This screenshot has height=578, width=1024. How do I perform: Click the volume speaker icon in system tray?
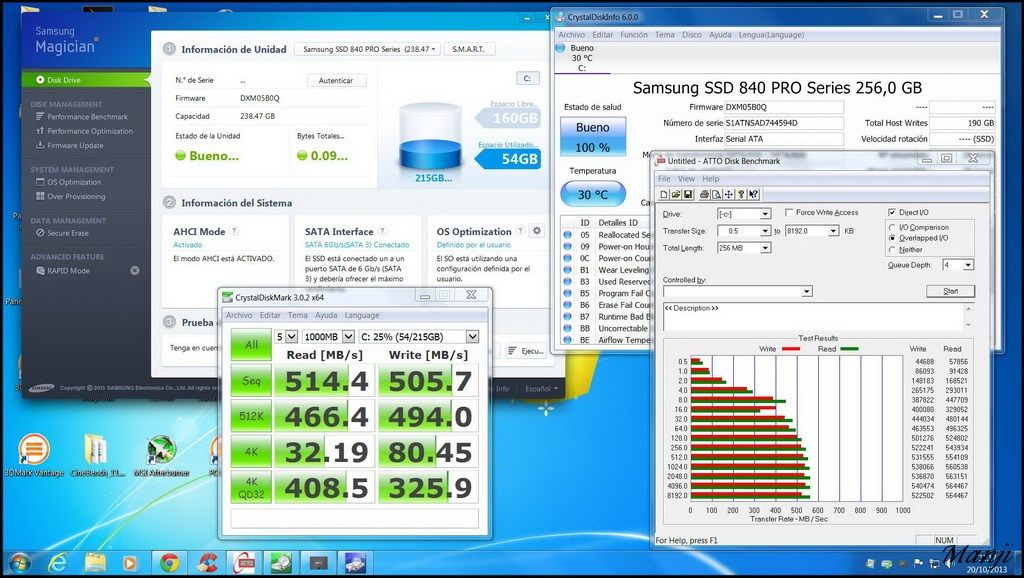click(x=948, y=563)
